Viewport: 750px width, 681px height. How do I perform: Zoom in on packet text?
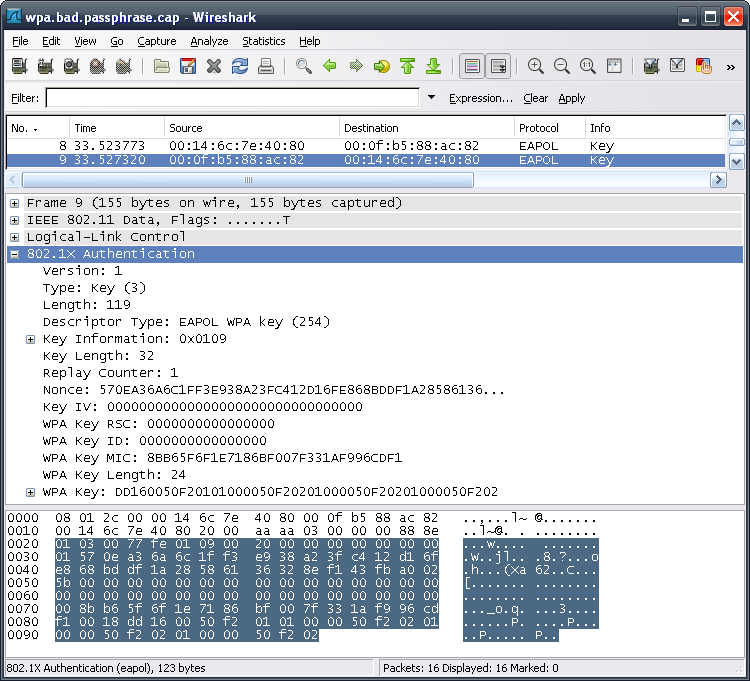[536, 67]
